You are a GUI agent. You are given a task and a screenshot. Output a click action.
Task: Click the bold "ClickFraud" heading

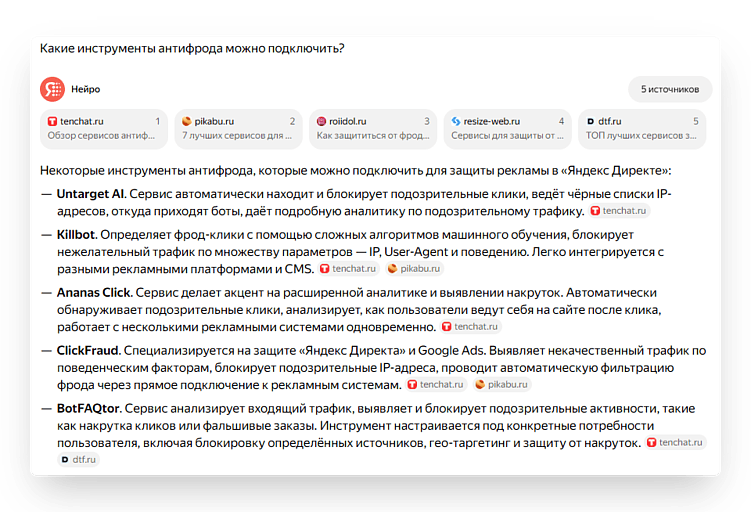87,351
